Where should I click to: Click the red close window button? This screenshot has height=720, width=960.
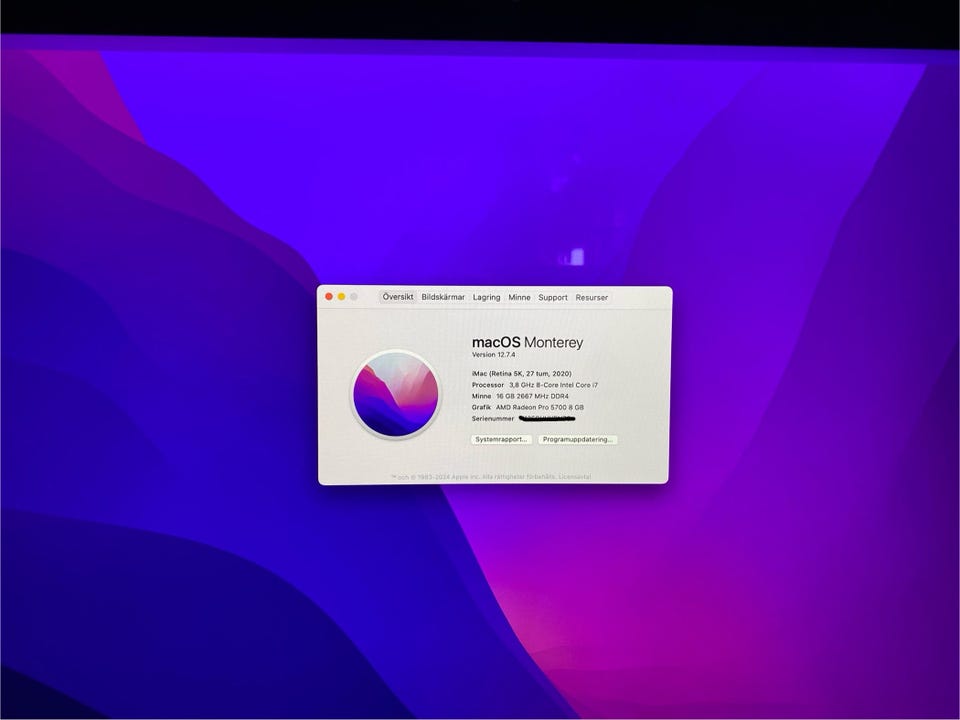329,296
